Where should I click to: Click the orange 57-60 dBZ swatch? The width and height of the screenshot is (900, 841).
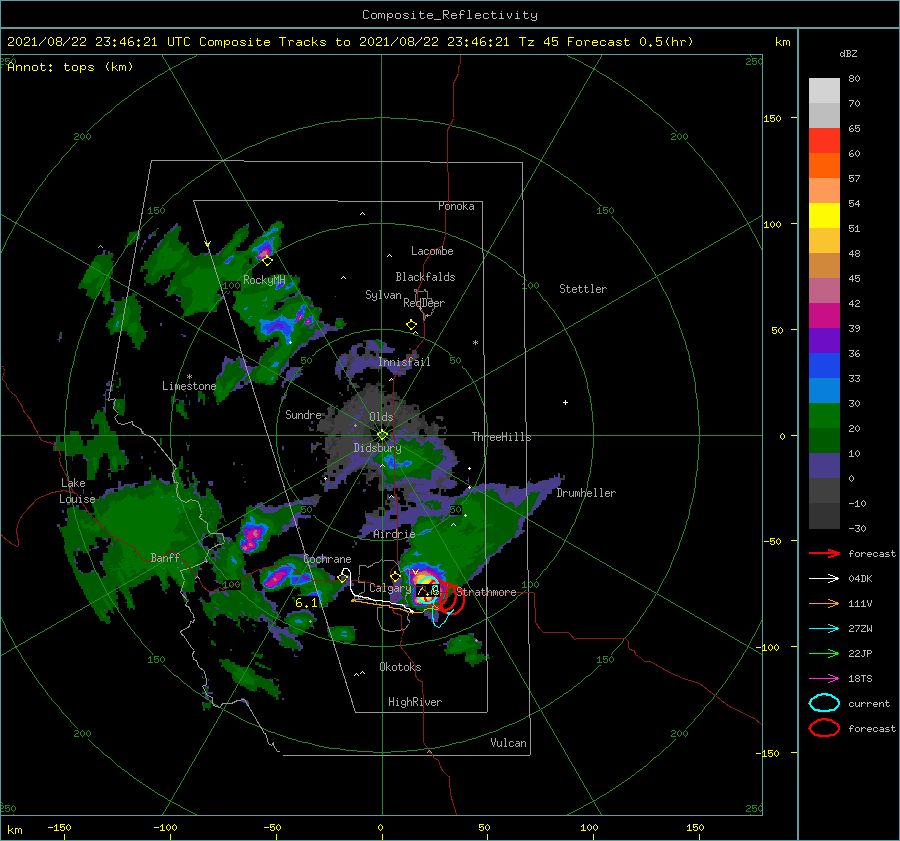pyautogui.click(x=824, y=166)
